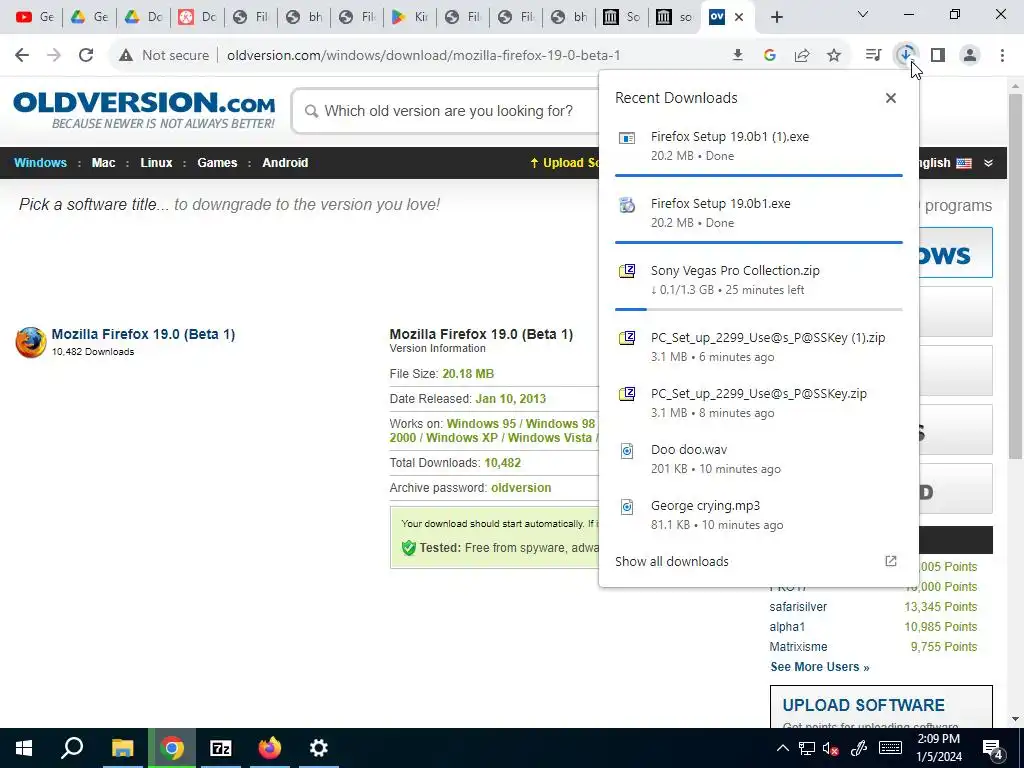Open 7-Zip from taskbar

point(221,748)
